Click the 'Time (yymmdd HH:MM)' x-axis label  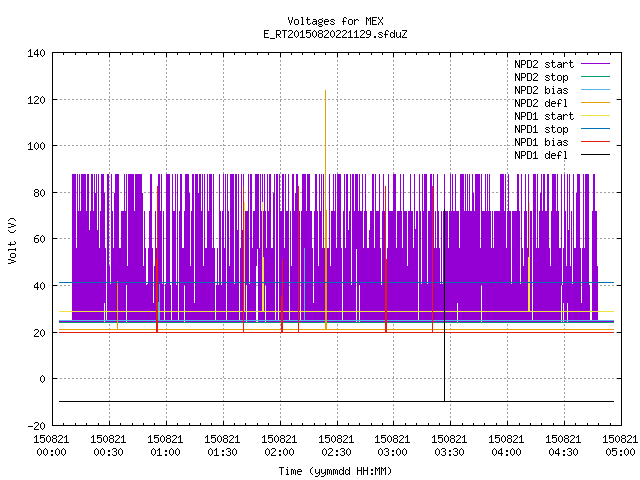point(335,471)
